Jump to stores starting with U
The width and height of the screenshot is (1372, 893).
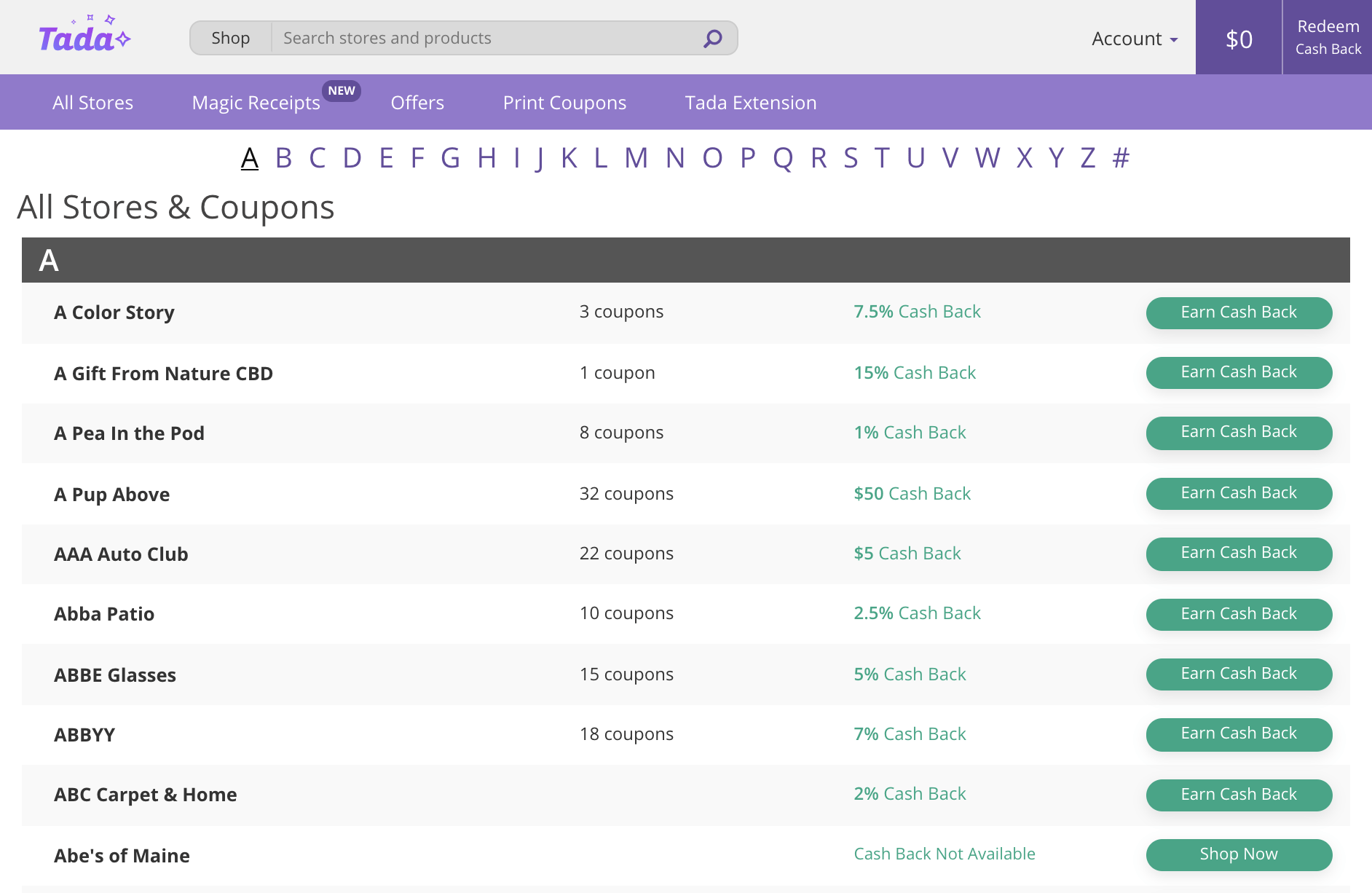pos(915,157)
